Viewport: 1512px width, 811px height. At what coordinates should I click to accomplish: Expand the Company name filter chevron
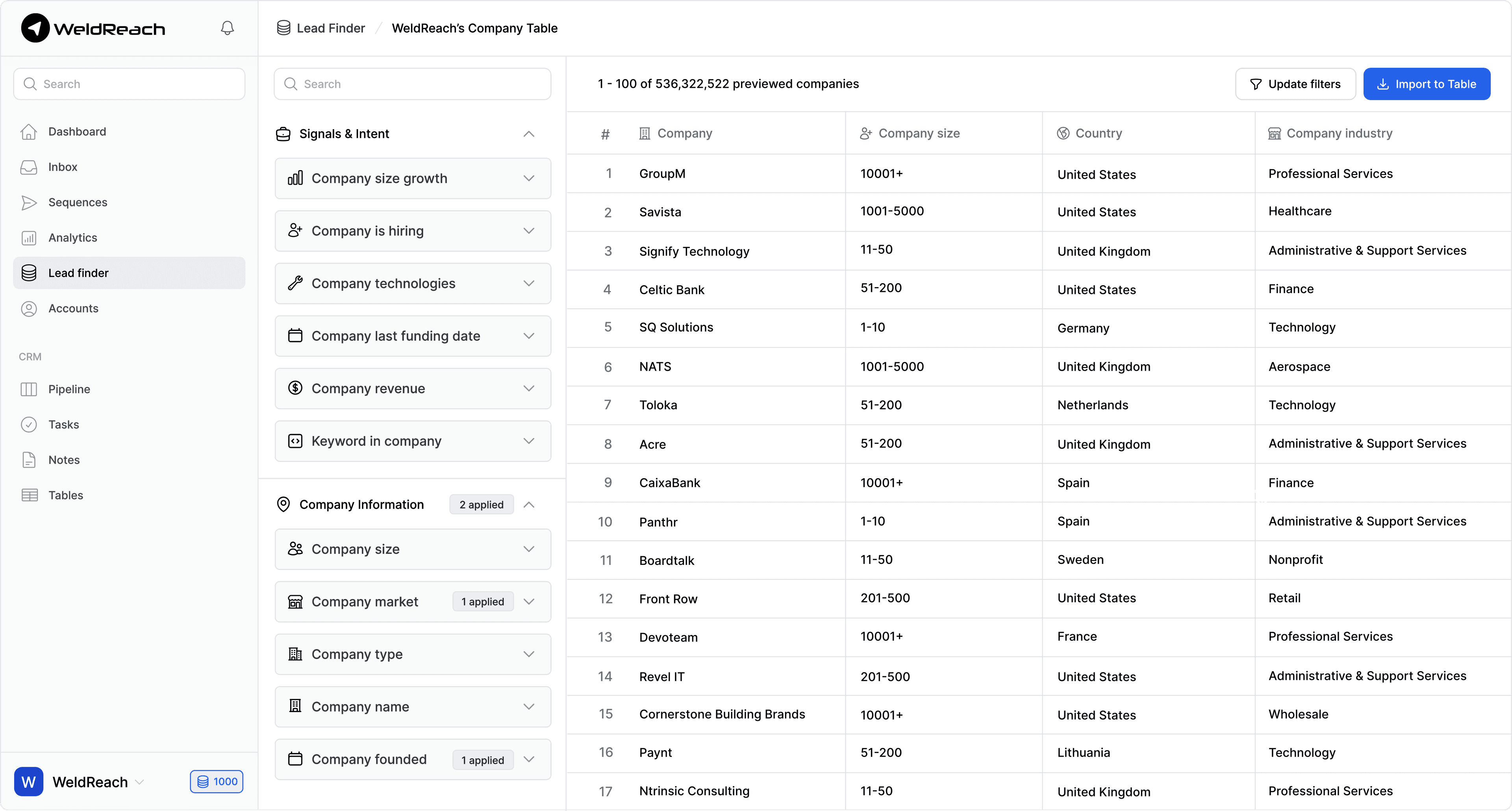(x=529, y=707)
